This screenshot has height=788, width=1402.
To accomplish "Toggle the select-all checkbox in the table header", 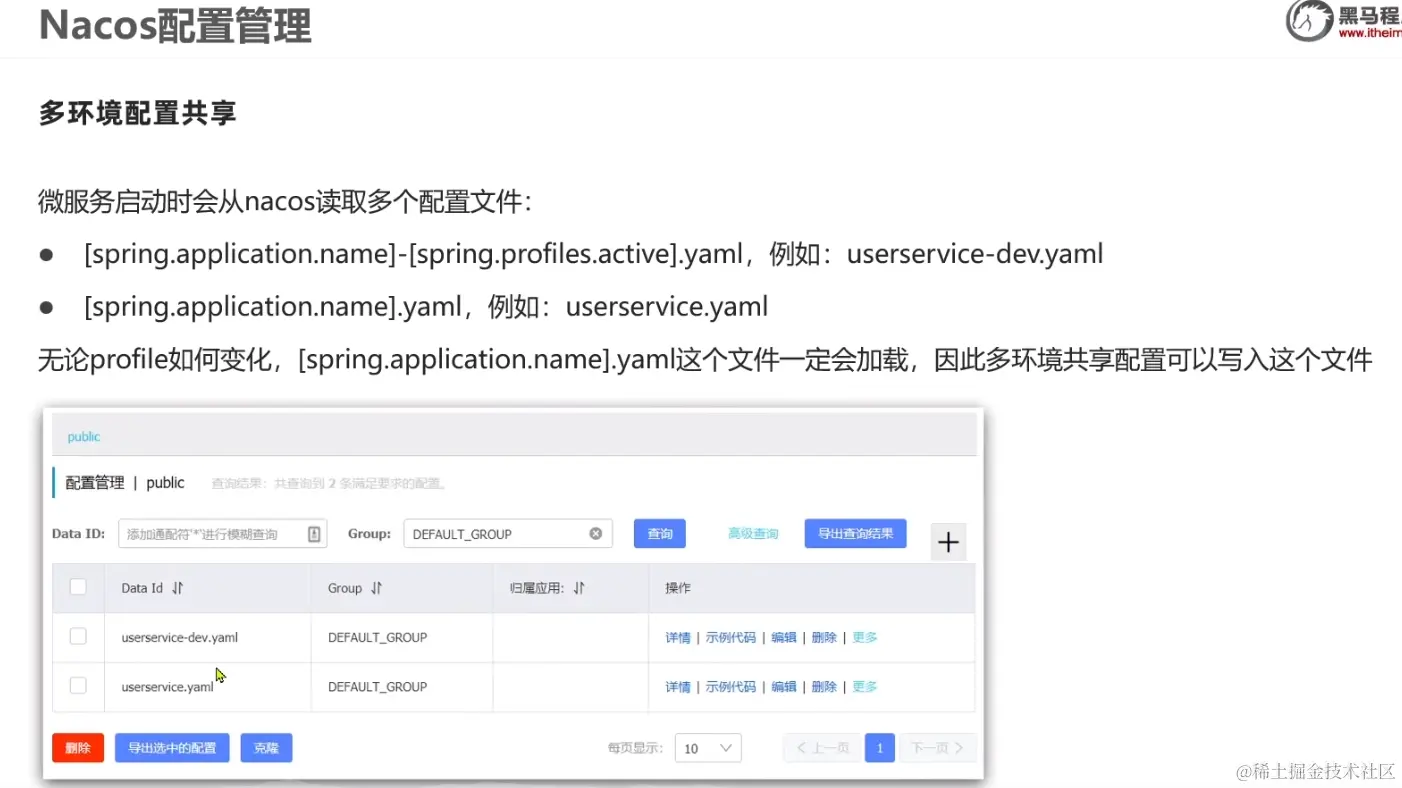I will [x=78, y=587].
